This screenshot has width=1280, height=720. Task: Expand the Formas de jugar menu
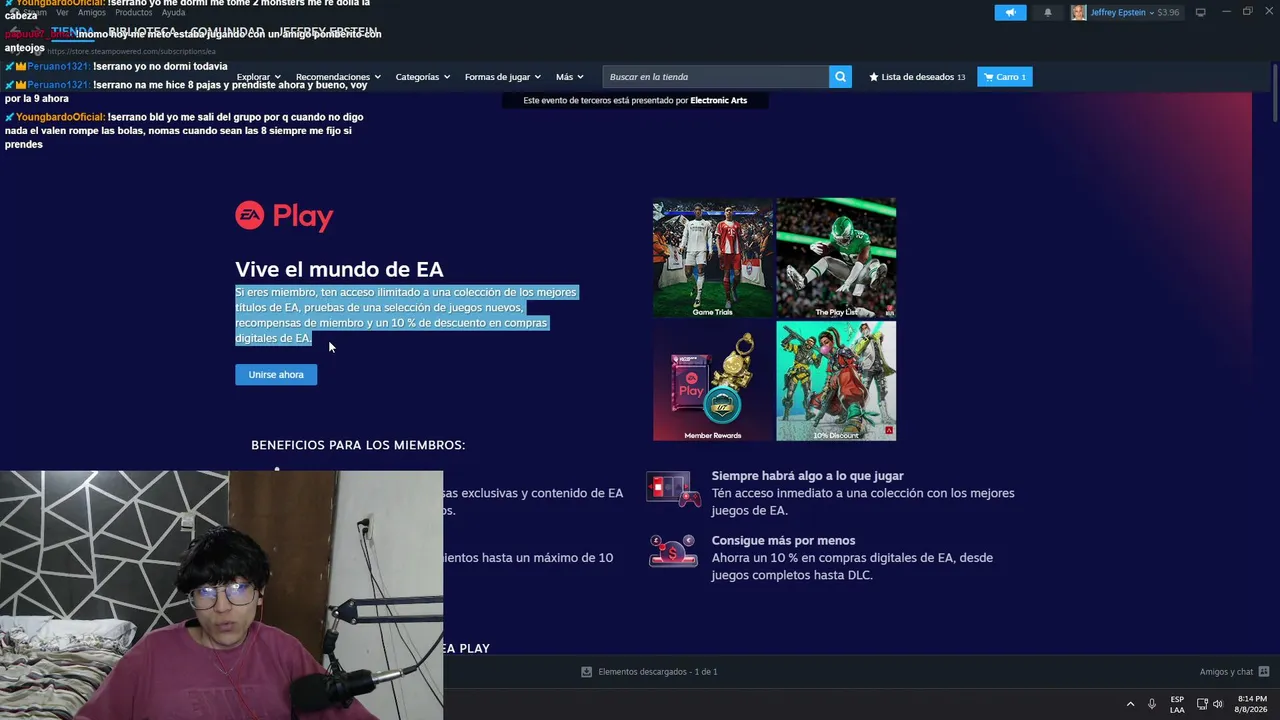[x=502, y=77]
